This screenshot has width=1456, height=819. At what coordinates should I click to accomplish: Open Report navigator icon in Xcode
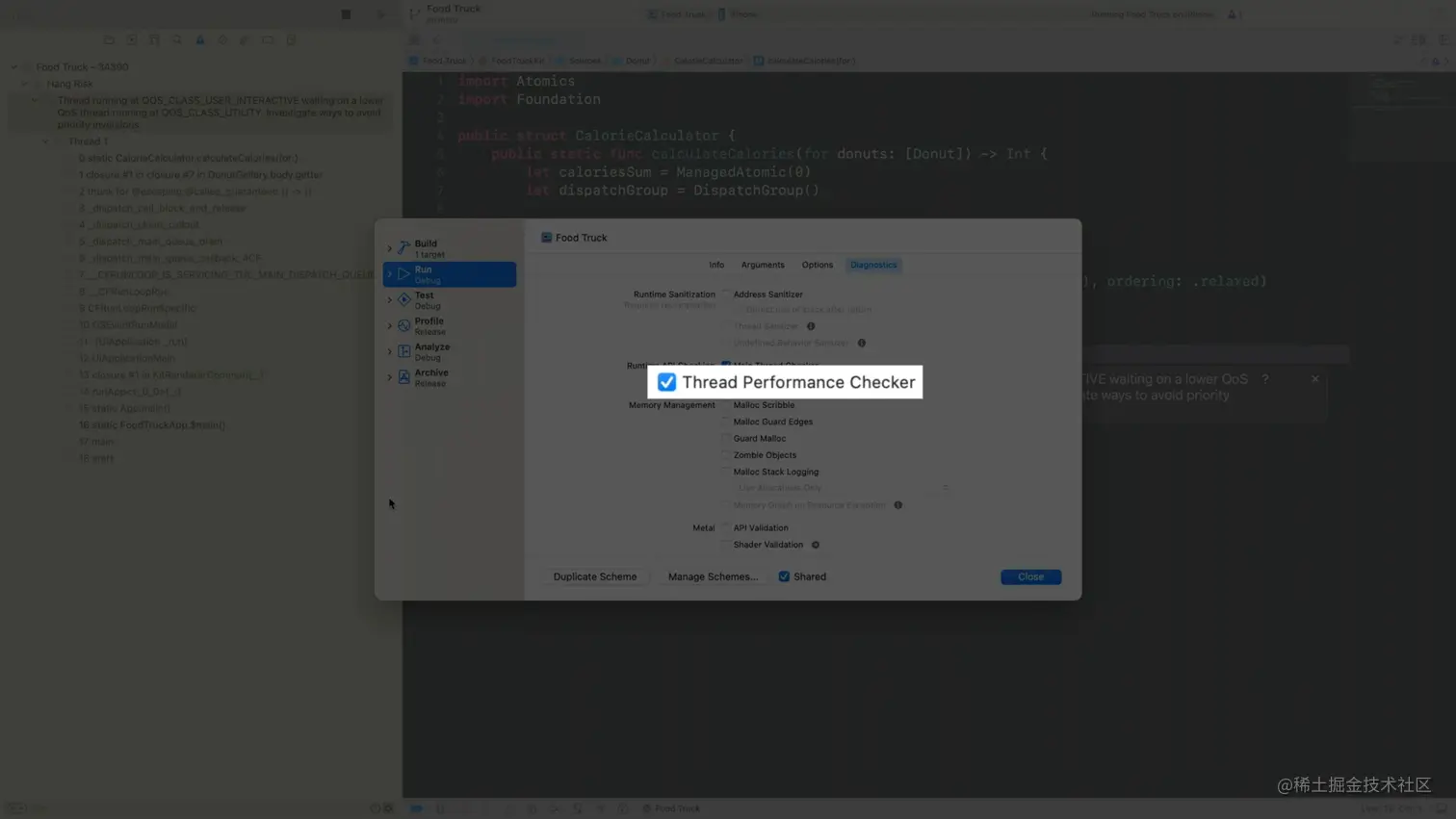pyautogui.click(x=291, y=40)
